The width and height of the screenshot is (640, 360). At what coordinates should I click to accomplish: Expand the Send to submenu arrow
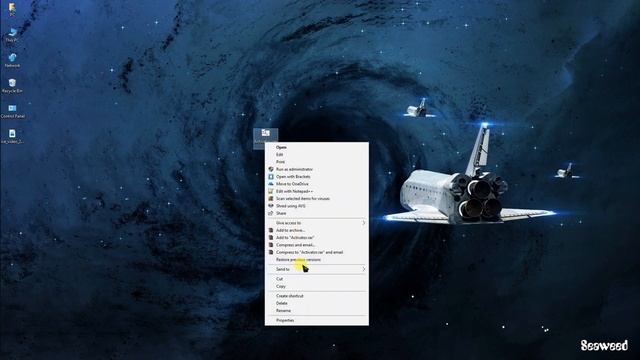[x=363, y=269]
